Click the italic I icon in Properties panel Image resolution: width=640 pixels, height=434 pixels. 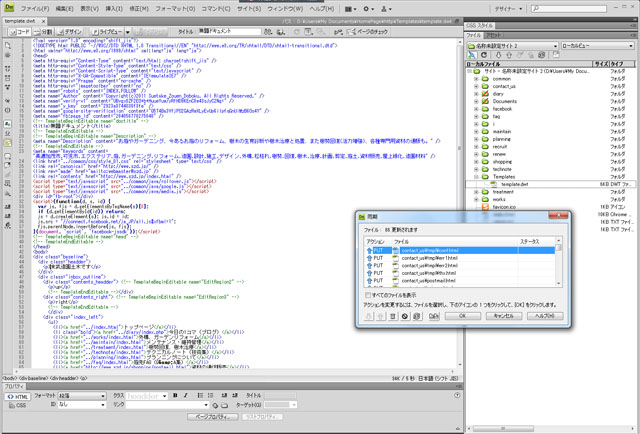[x=185, y=395]
